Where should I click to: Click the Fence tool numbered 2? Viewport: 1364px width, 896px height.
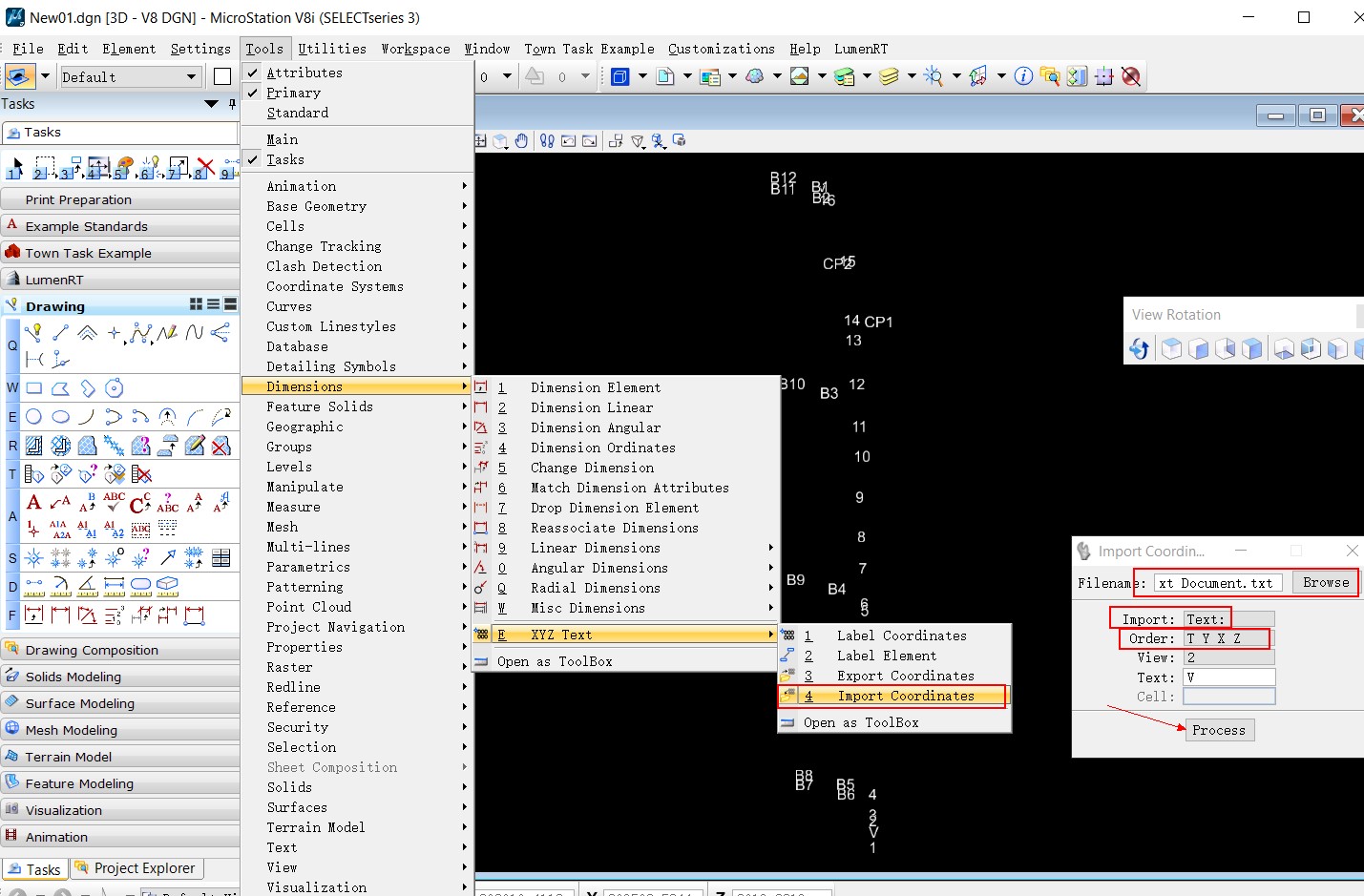[x=44, y=169]
